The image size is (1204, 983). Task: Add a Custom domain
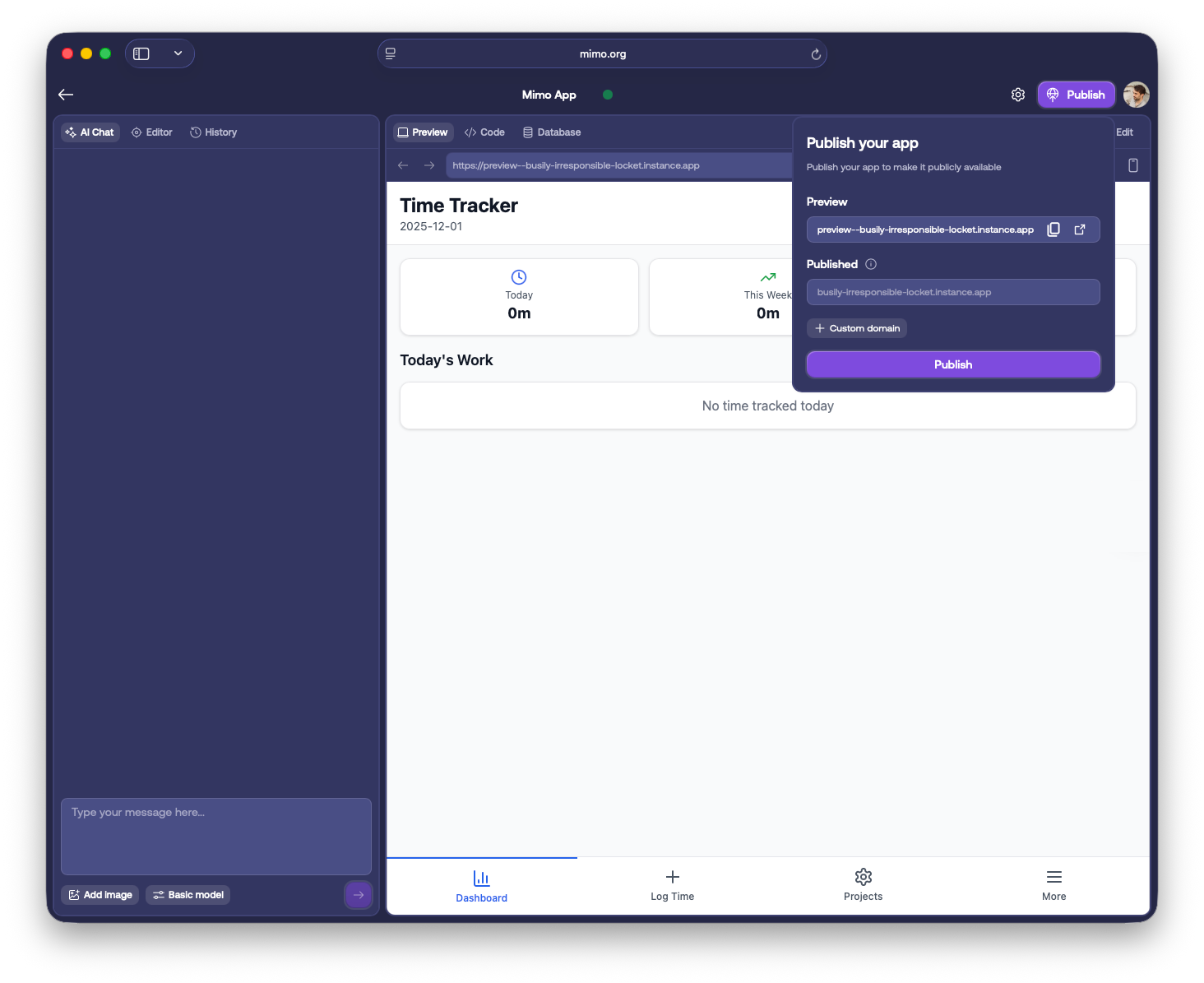tap(856, 328)
